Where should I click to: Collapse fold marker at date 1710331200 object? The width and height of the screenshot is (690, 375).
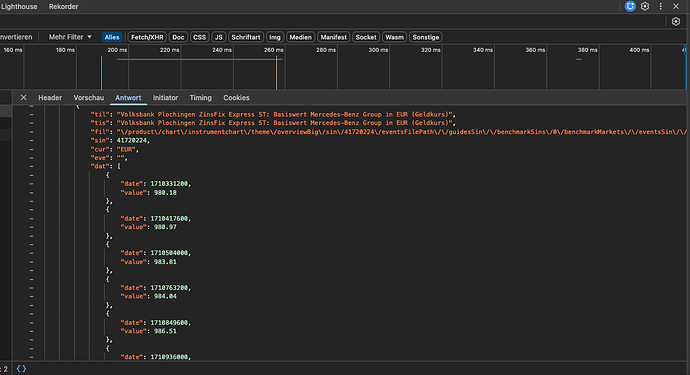pos(31,175)
